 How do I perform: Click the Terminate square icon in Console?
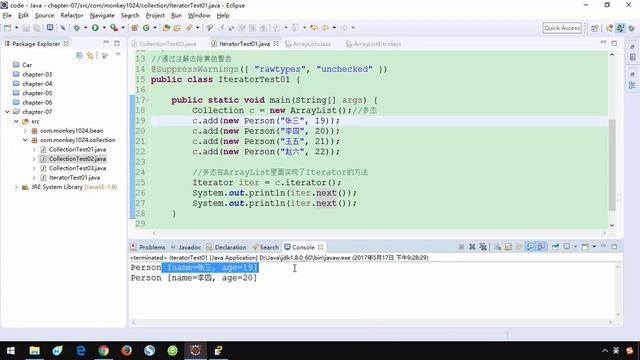tap(461, 247)
